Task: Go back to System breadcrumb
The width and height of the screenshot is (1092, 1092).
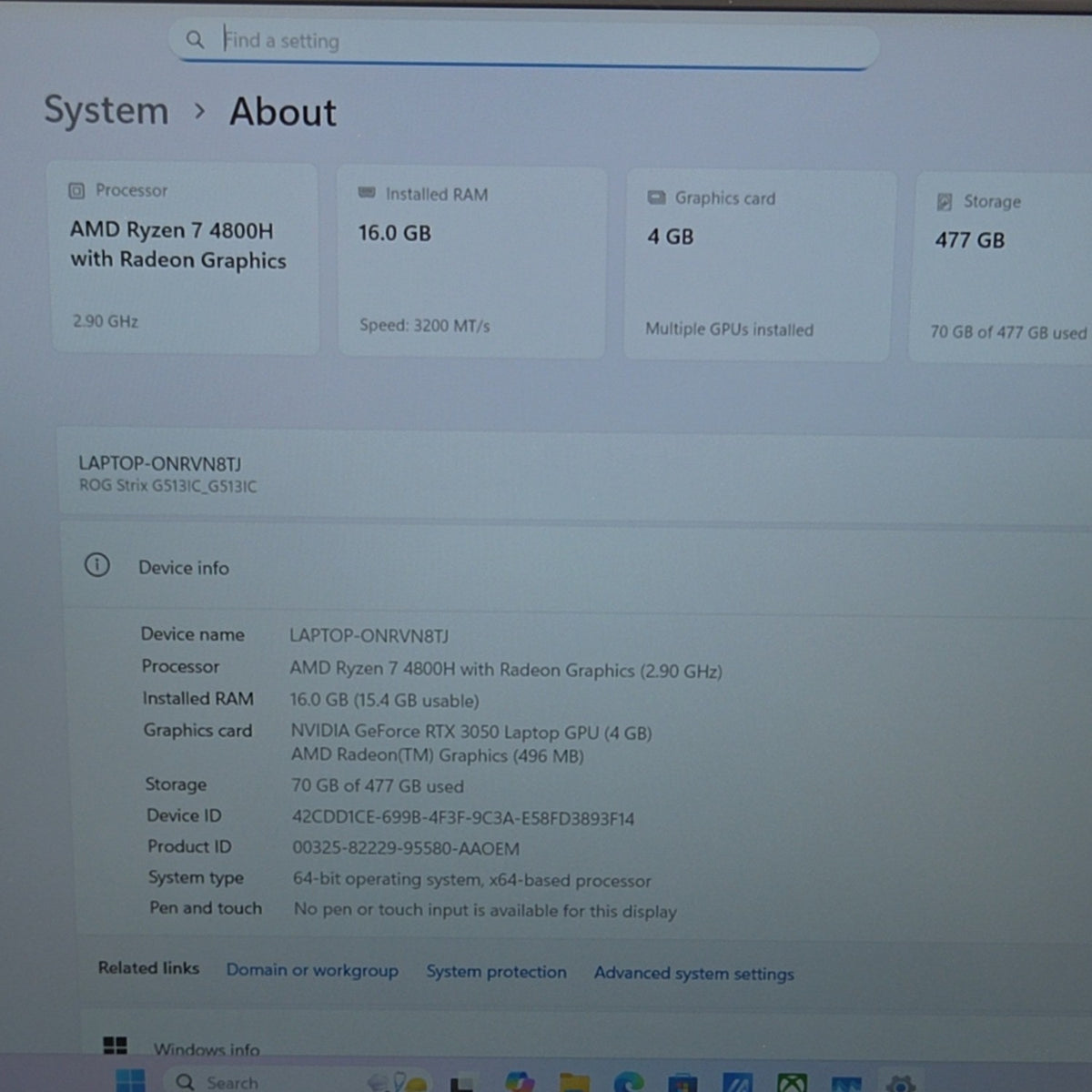Action: [x=106, y=111]
